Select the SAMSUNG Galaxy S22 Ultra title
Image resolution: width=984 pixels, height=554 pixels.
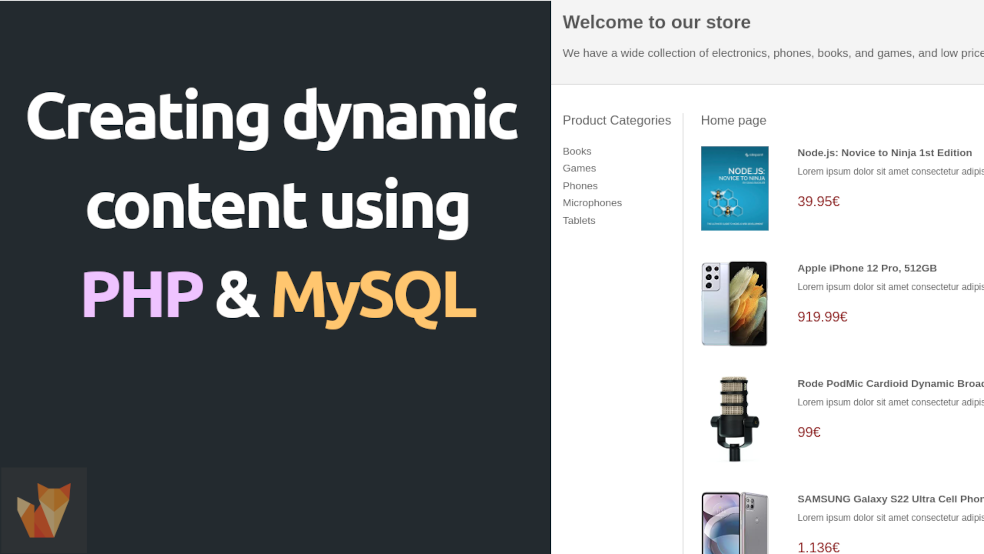pos(889,499)
